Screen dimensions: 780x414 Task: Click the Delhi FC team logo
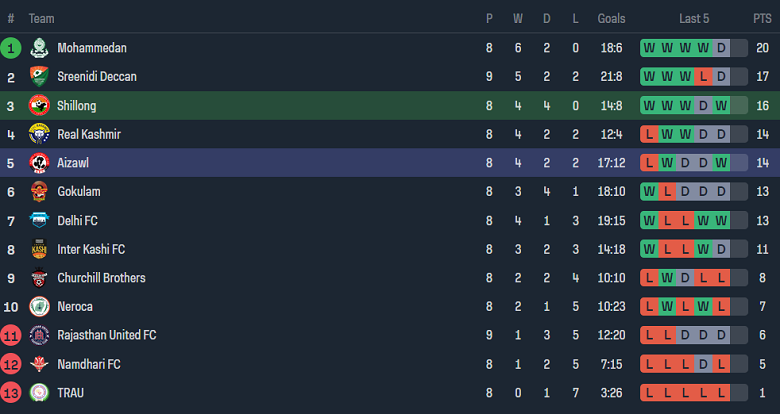pyautogui.click(x=39, y=220)
